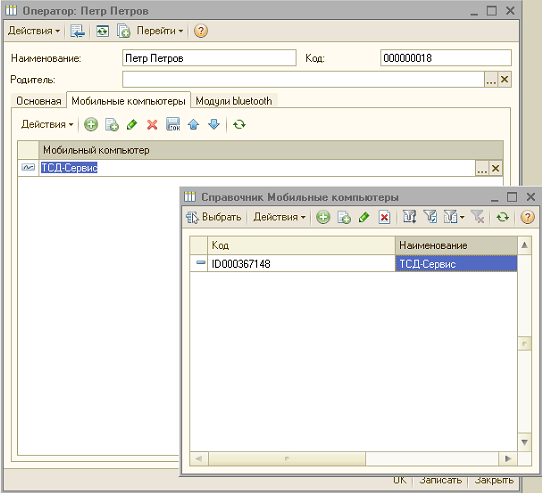Close the Справочник Мобильные компьютеры window

click(531, 197)
